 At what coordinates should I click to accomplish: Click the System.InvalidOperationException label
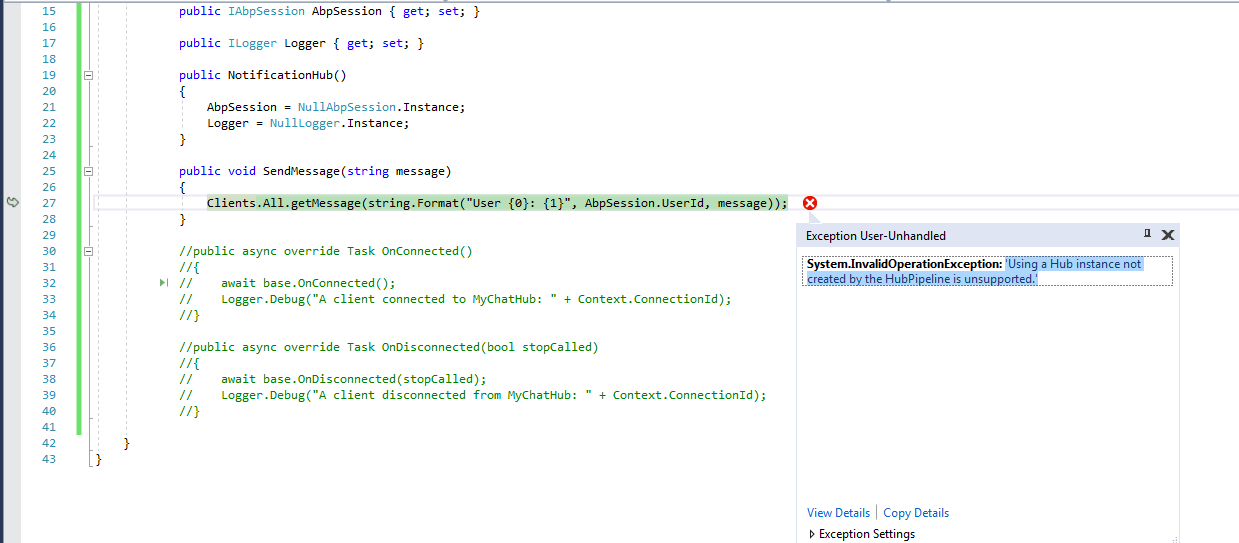click(904, 264)
